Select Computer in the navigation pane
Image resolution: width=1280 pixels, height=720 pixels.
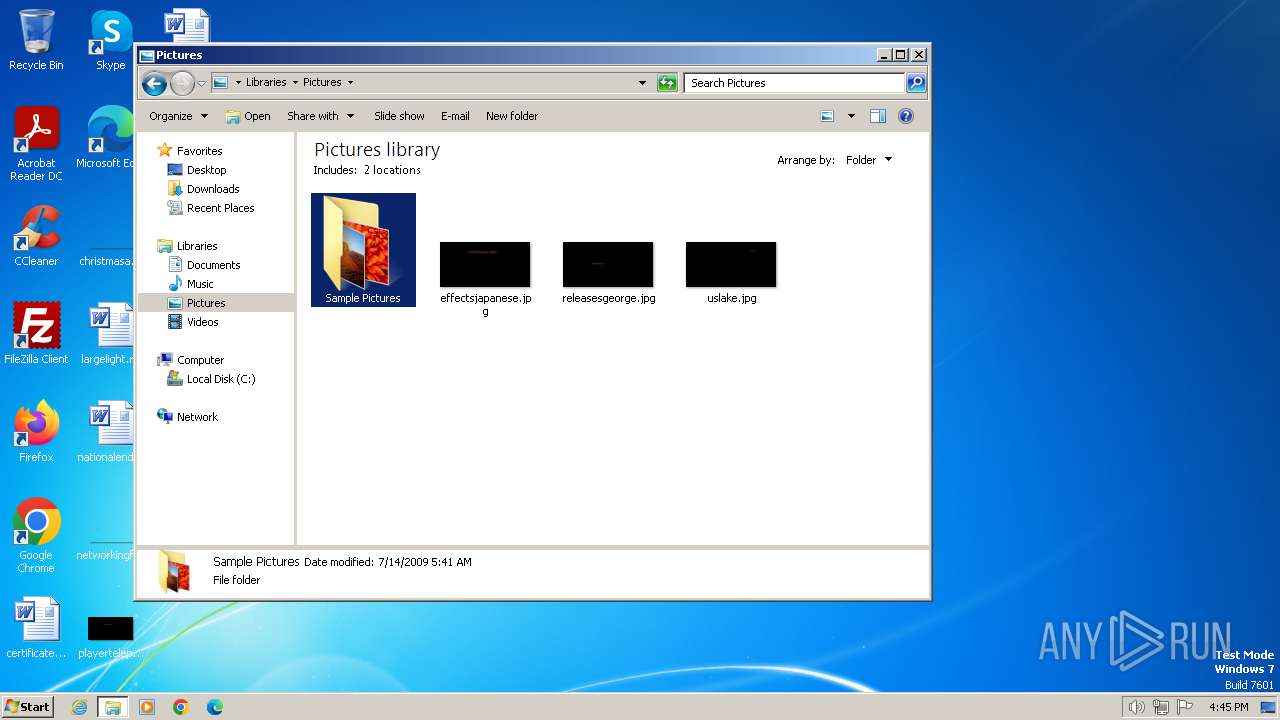click(x=200, y=360)
